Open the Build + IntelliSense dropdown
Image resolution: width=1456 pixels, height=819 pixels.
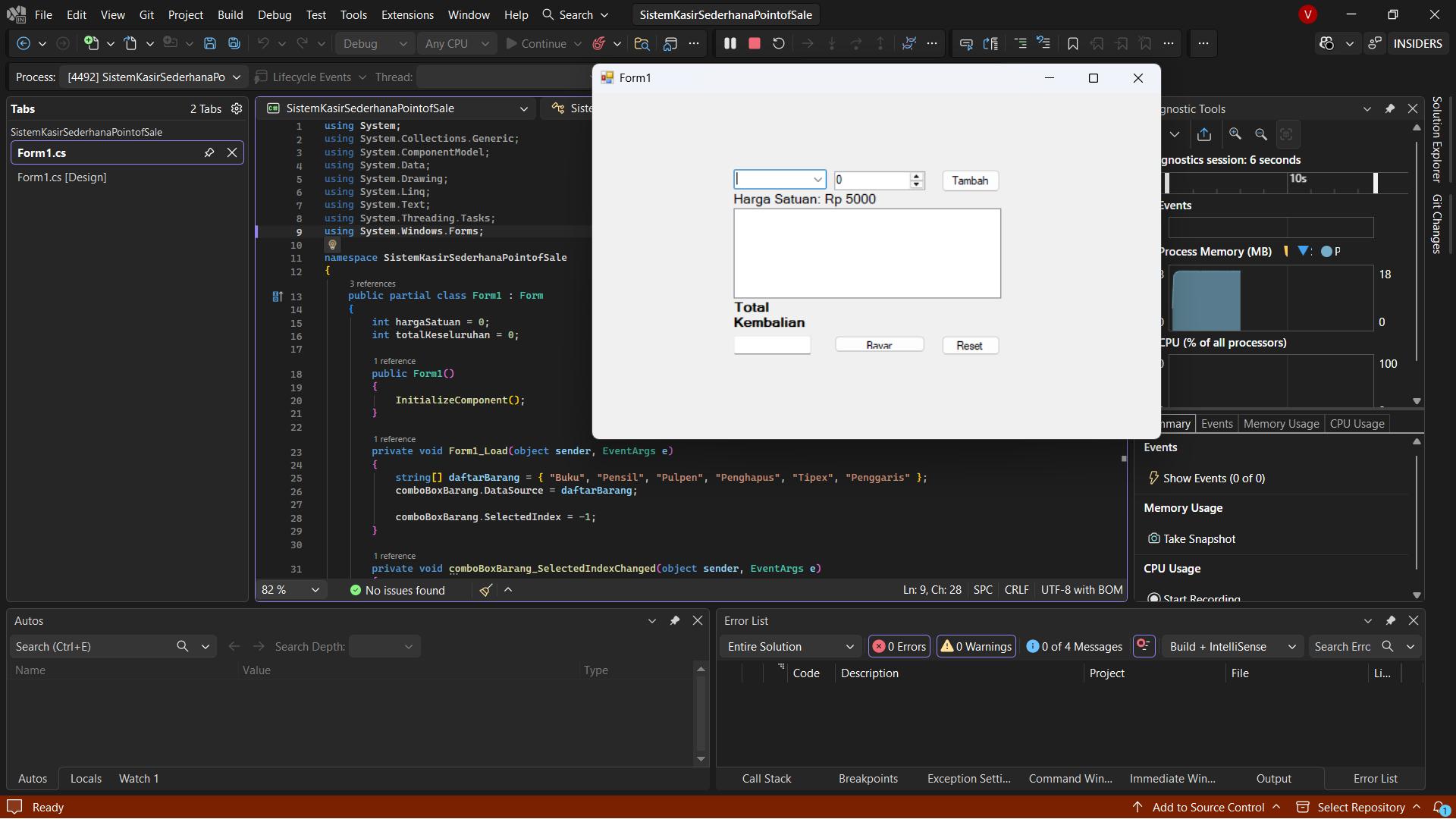click(x=1232, y=647)
